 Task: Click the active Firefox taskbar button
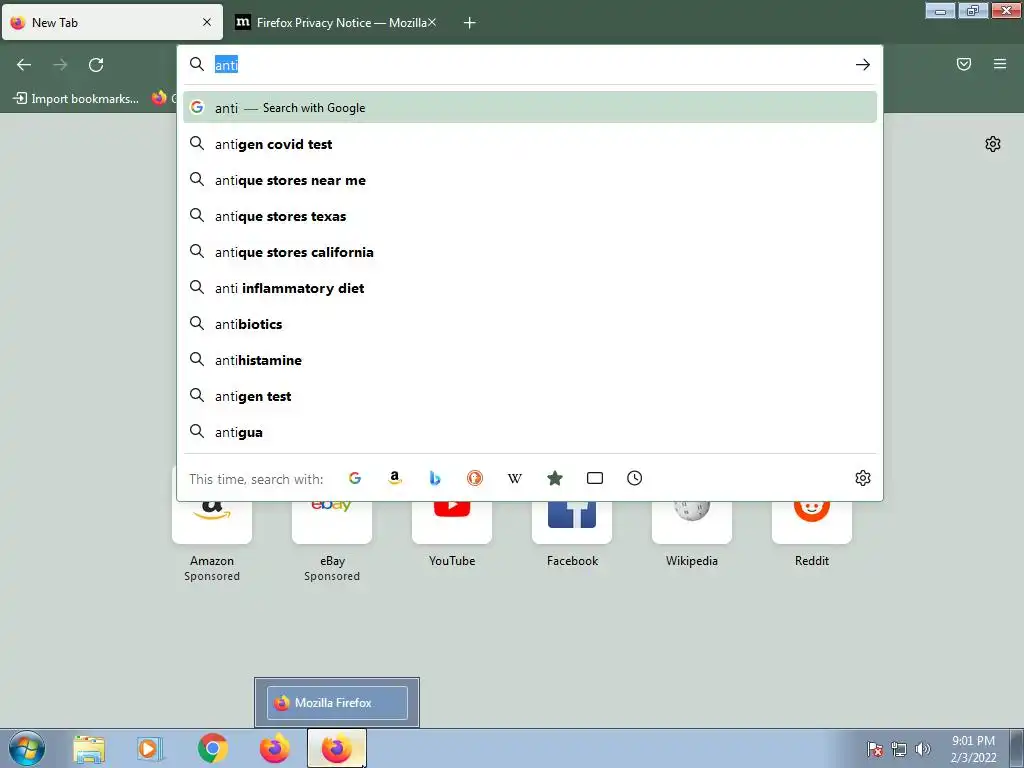coord(337,748)
